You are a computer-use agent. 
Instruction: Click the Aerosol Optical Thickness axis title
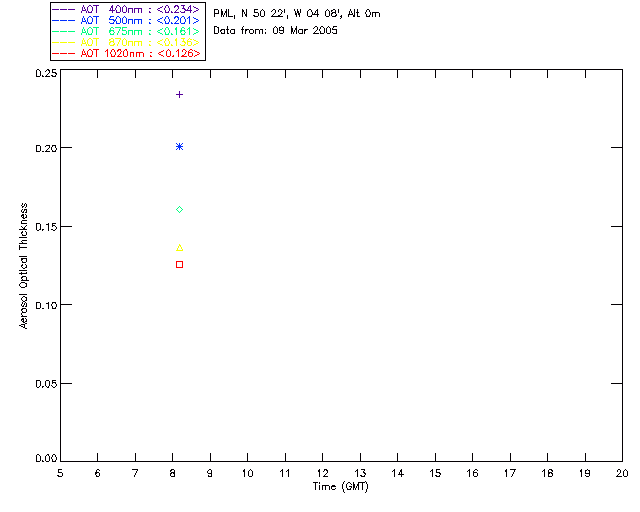(24, 265)
